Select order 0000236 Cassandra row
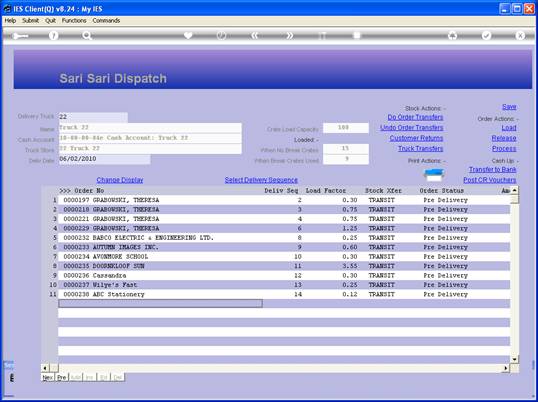Screen dimensions: 538x402 coord(284,275)
